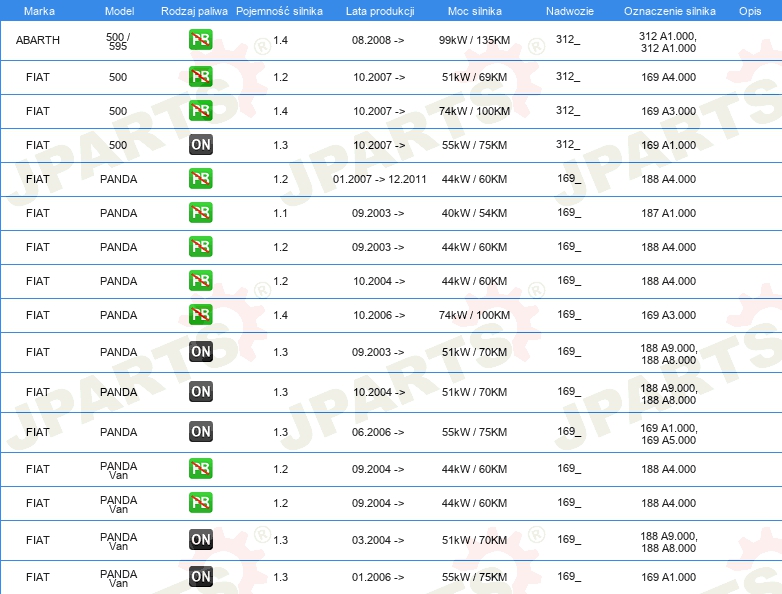This screenshot has width=782, height=594.
Task: Click the Moc silnika column header
Action: tap(474, 11)
